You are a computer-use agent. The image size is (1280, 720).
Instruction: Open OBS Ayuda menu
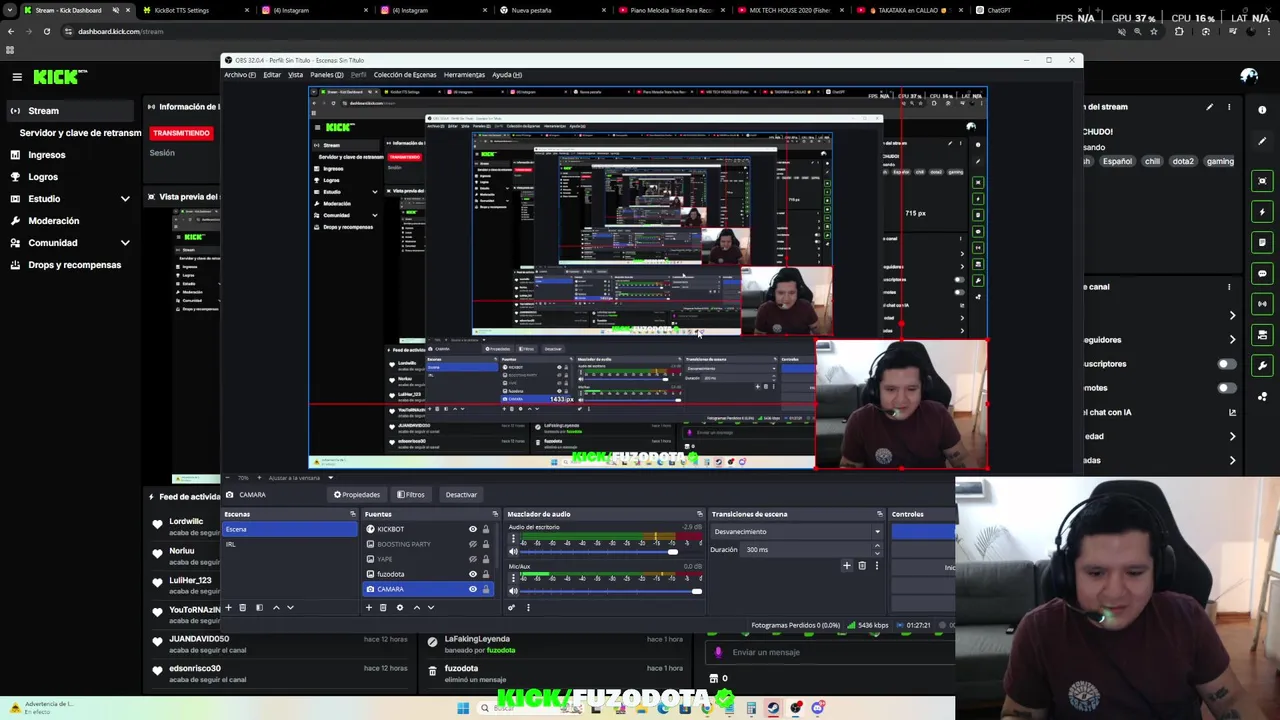pyautogui.click(x=507, y=75)
